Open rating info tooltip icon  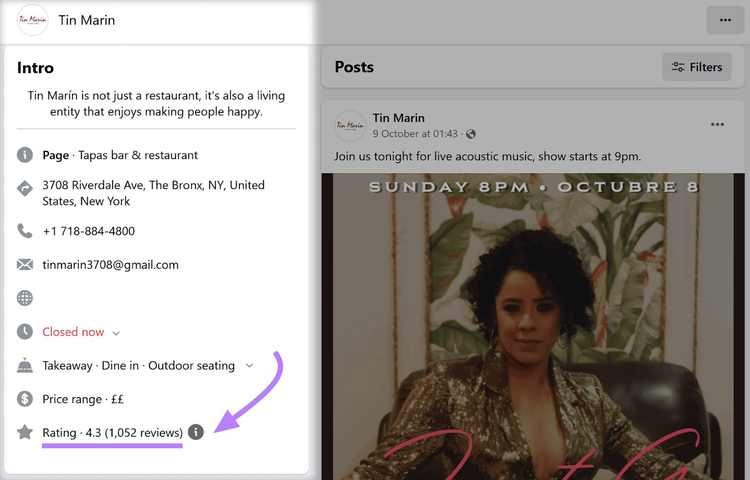[x=196, y=432]
